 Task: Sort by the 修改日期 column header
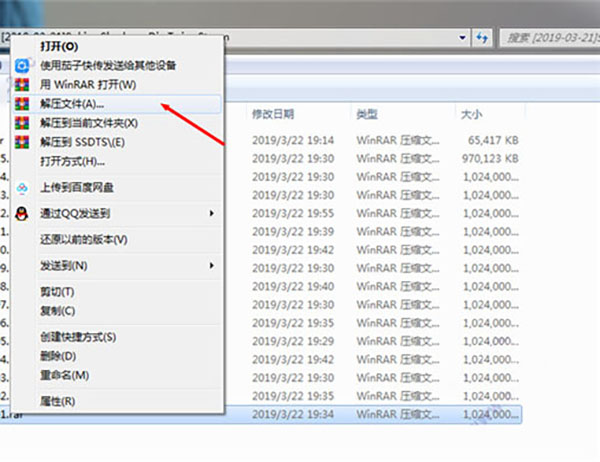click(273, 114)
